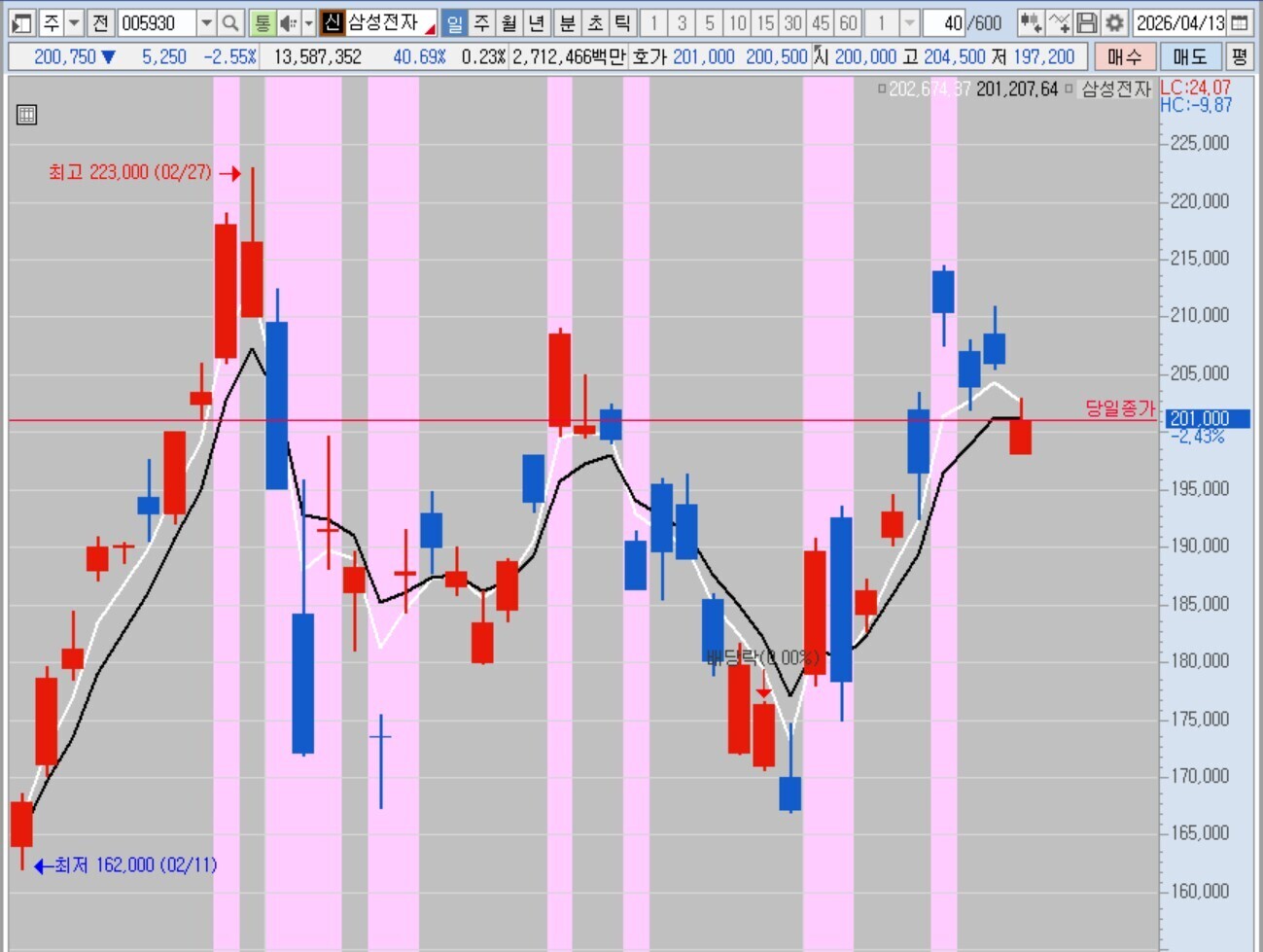This screenshot has width=1263, height=952.
Task: Toggle the white moving average legend marker
Action: coord(882,89)
